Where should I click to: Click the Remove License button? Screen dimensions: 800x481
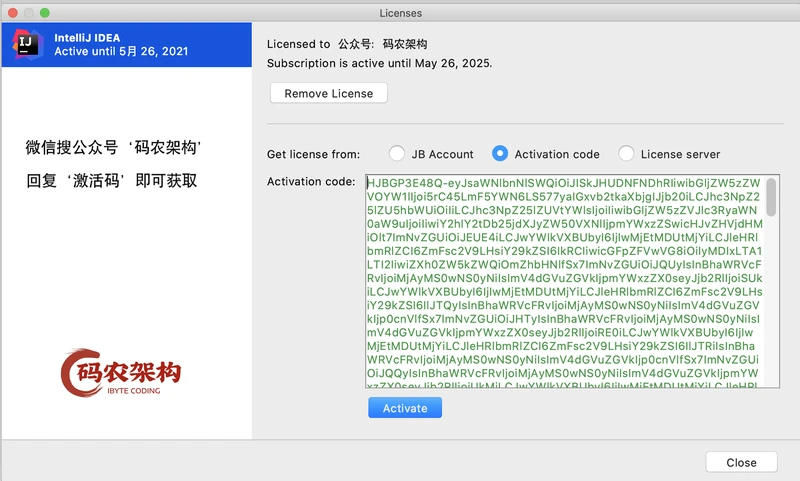[x=328, y=93]
